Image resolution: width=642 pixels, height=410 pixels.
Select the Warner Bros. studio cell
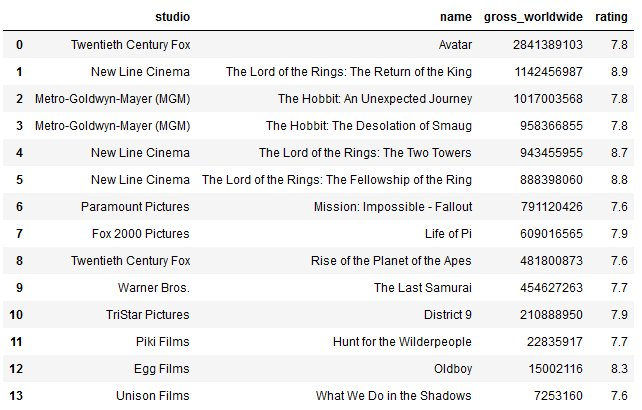click(154, 288)
